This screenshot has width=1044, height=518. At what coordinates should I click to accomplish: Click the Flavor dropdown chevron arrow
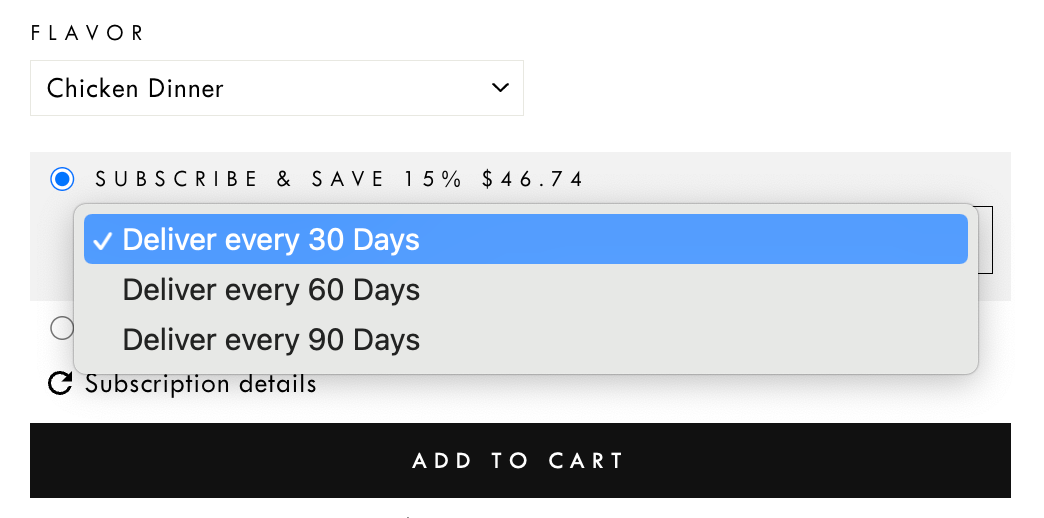[x=500, y=88]
